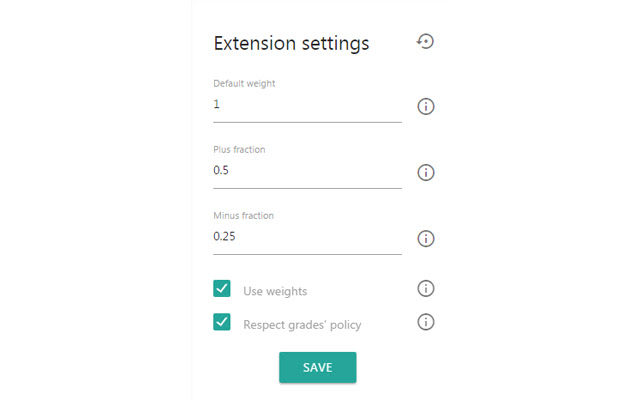Open the Default weight info icon
This screenshot has width=640, height=400.
426,107
